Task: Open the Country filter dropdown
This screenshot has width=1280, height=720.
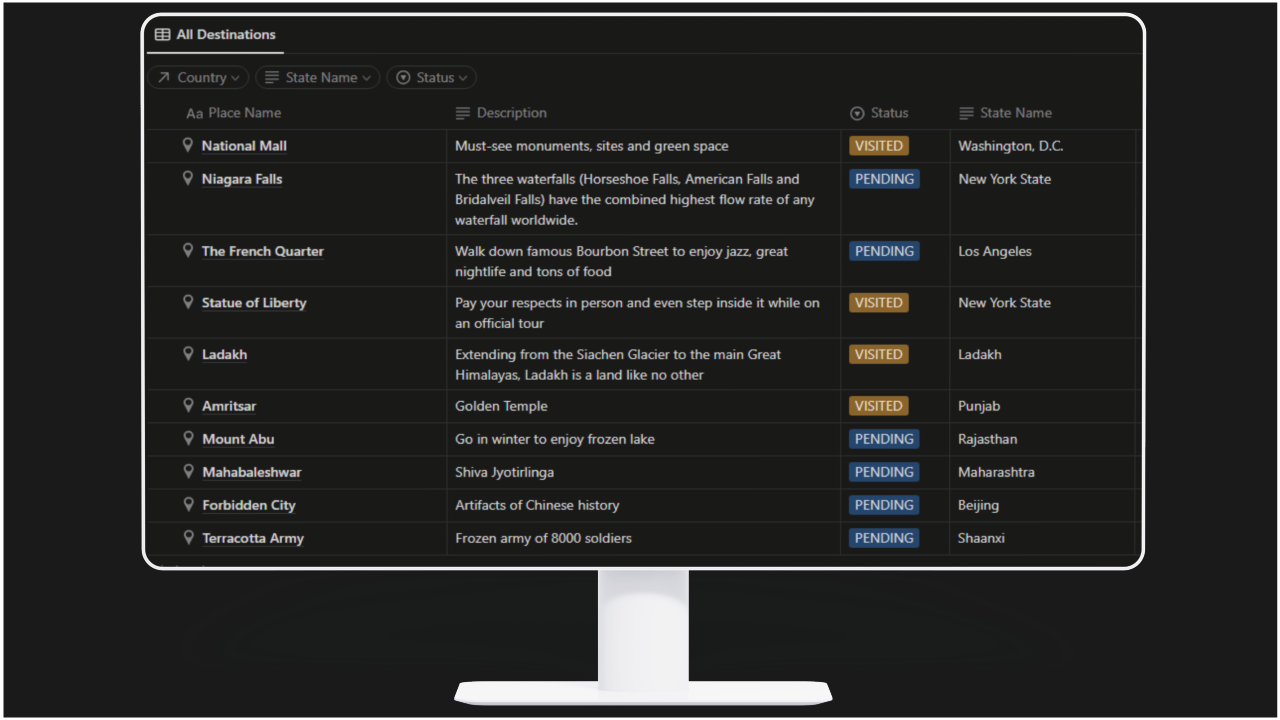Action: pyautogui.click(x=198, y=77)
